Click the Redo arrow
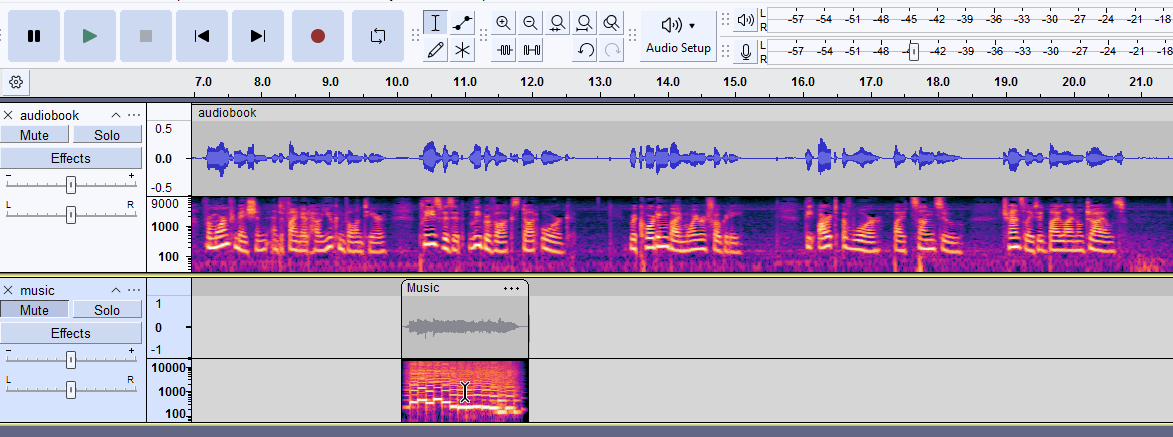This screenshot has height=437, width=1173. point(613,50)
